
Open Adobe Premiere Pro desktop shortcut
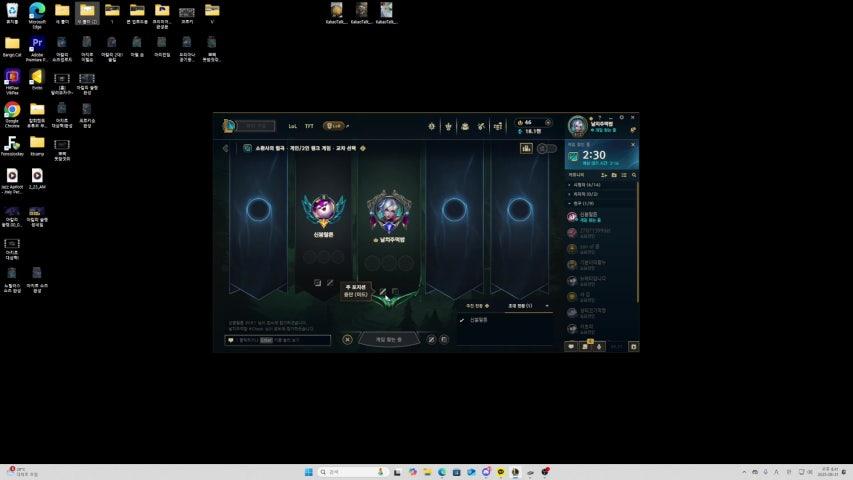(37, 48)
